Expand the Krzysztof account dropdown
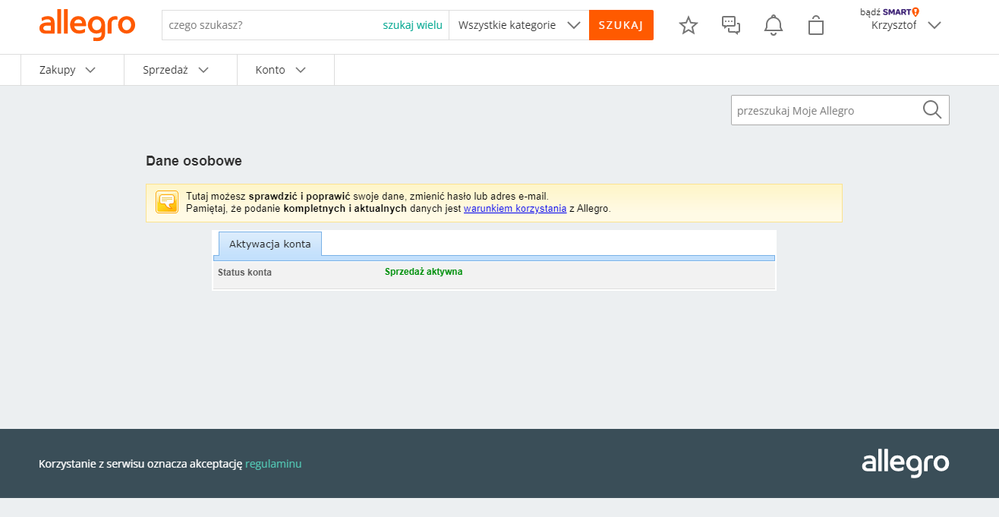 pos(905,25)
